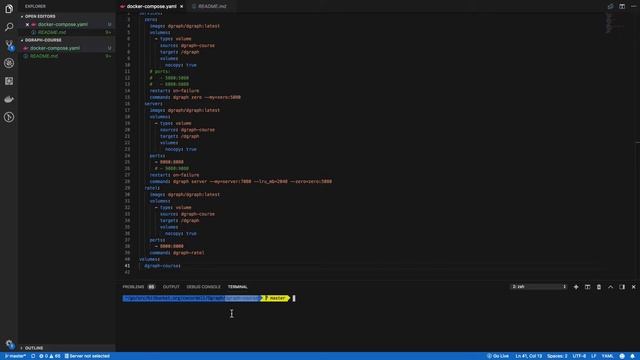Click the "command: dgraph-ratel" line
The height and width of the screenshot is (360, 640).
click(177, 253)
